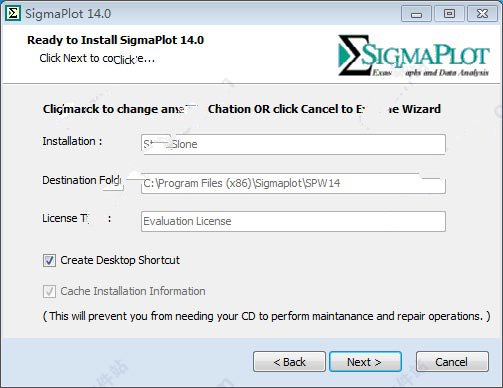Maximize the installer window
The image size is (503, 388).
tap(449, 14)
